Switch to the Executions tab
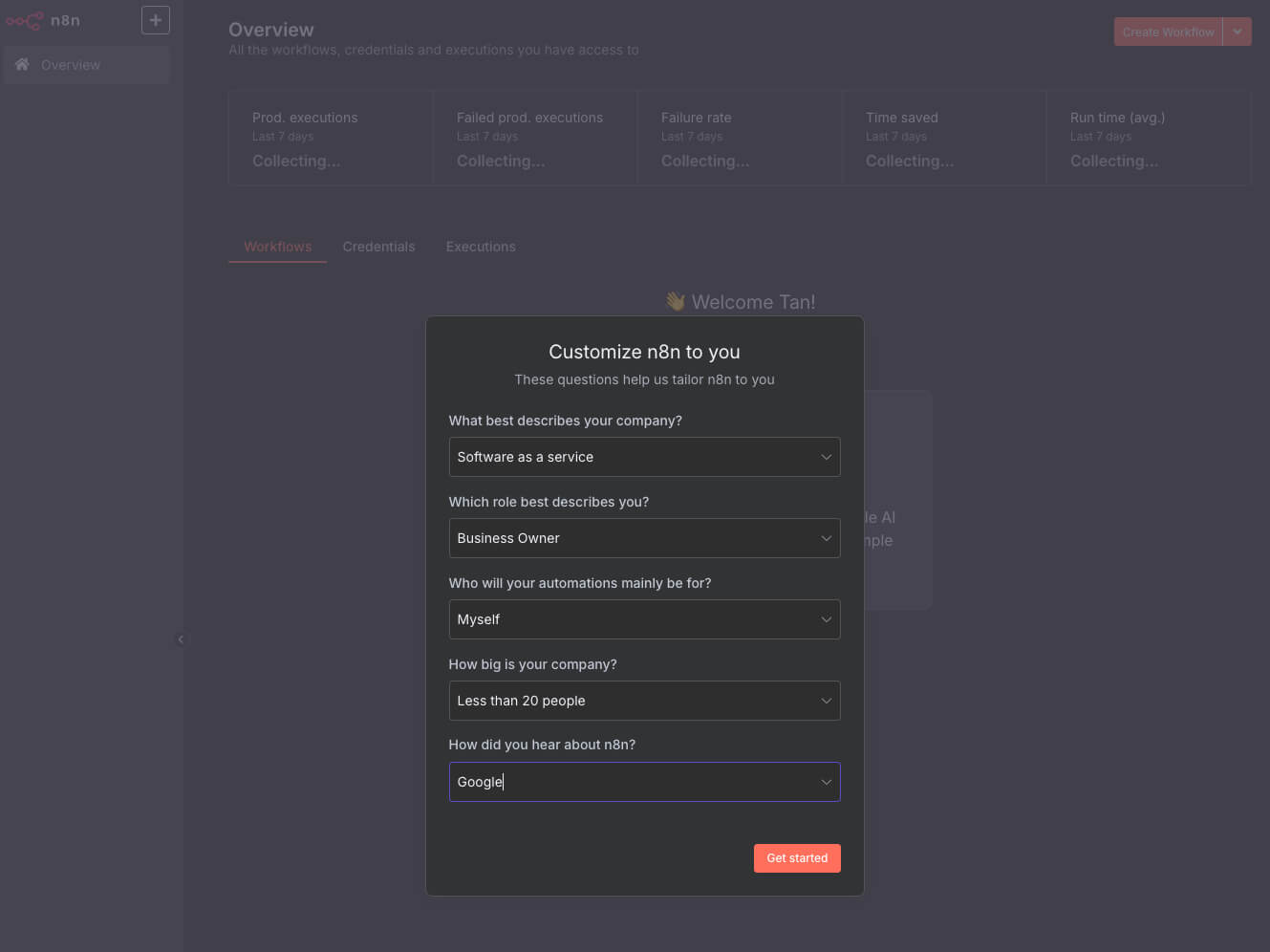The width and height of the screenshot is (1270, 952). pos(481,247)
